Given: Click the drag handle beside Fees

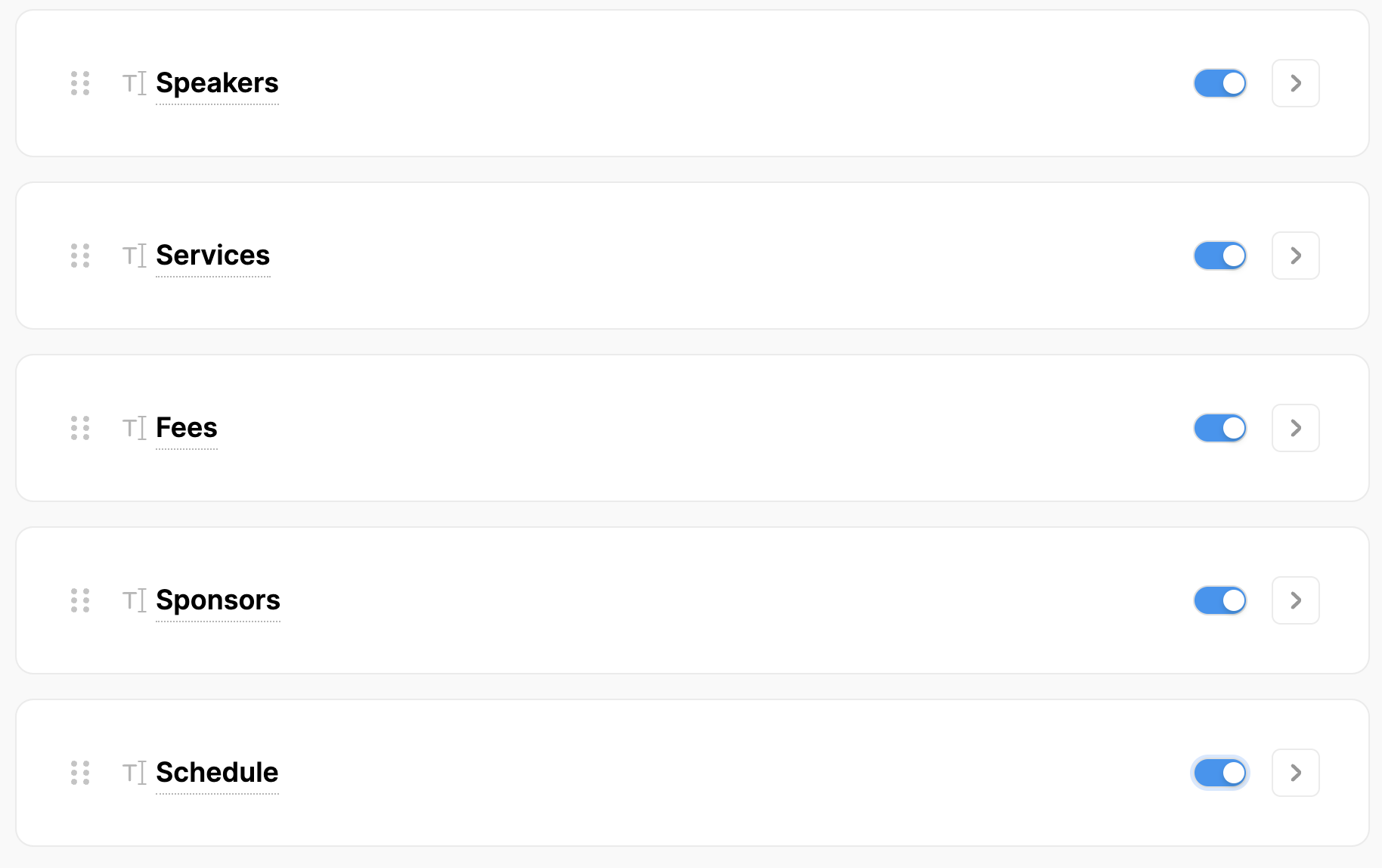Looking at the screenshot, I should coord(80,428).
